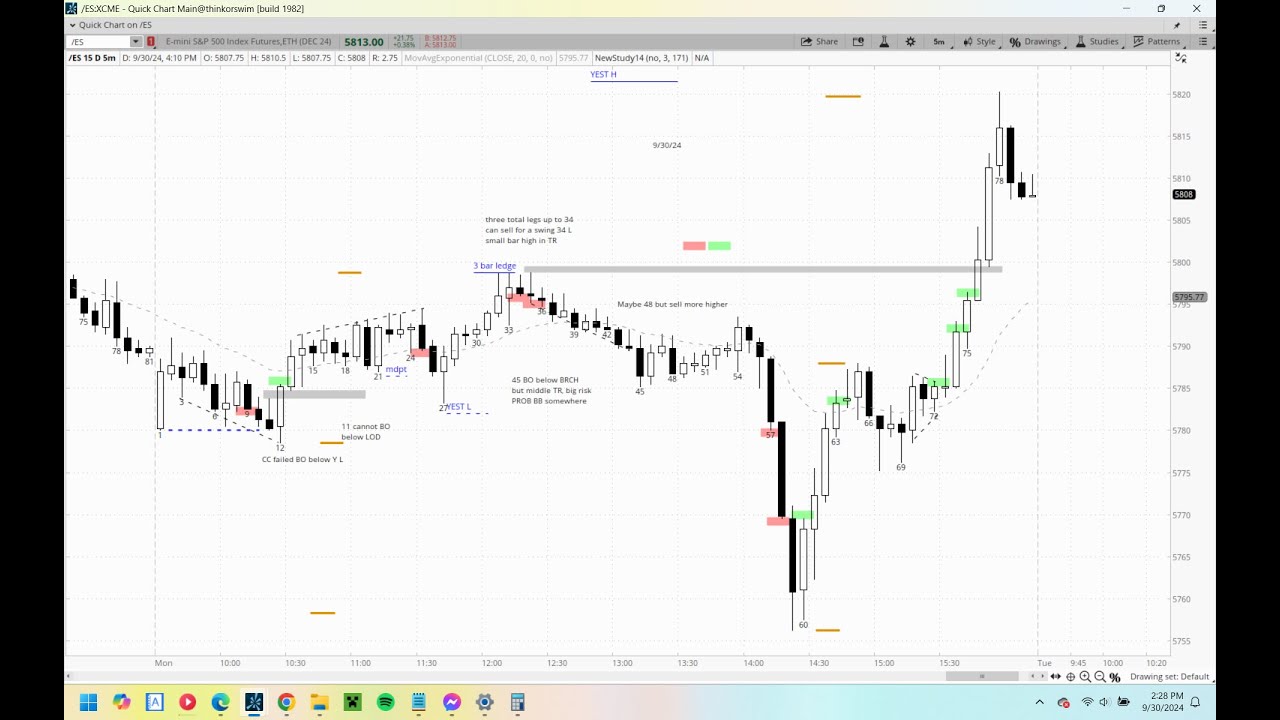Click the volume icon in the system tray
The height and width of the screenshot is (720, 1280).
pyautogui.click(x=1104, y=702)
